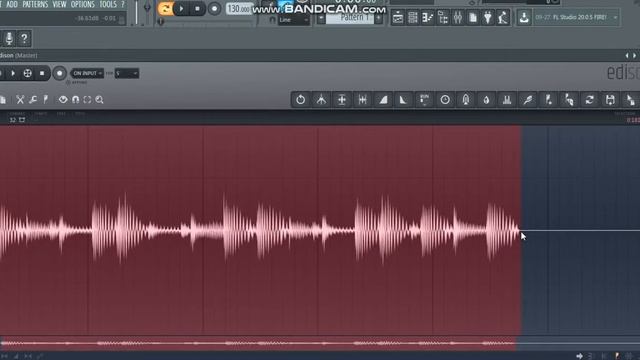Click Edison's send to channel icon
This screenshot has width=640, height=360.
click(x=569, y=100)
